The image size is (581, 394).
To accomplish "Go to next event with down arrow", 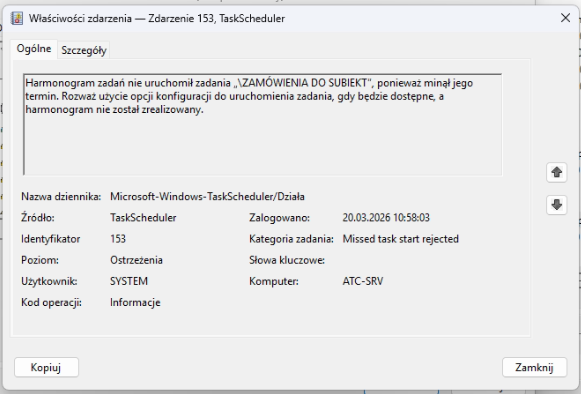I will (x=557, y=205).
